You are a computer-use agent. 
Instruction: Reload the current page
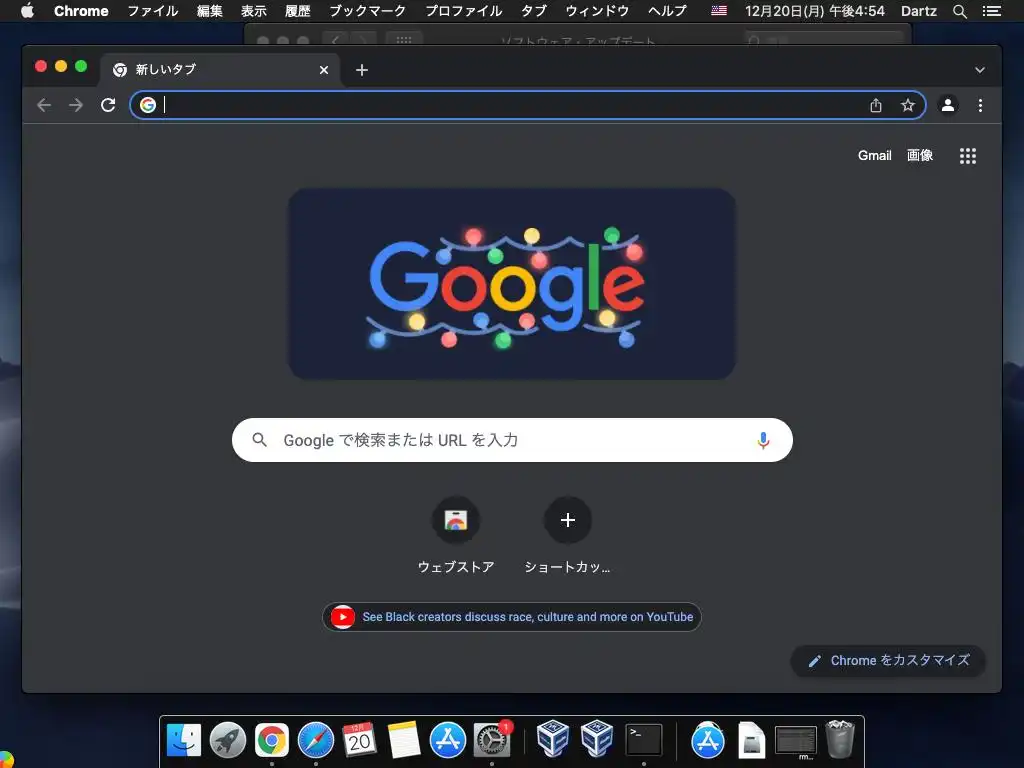coord(108,105)
